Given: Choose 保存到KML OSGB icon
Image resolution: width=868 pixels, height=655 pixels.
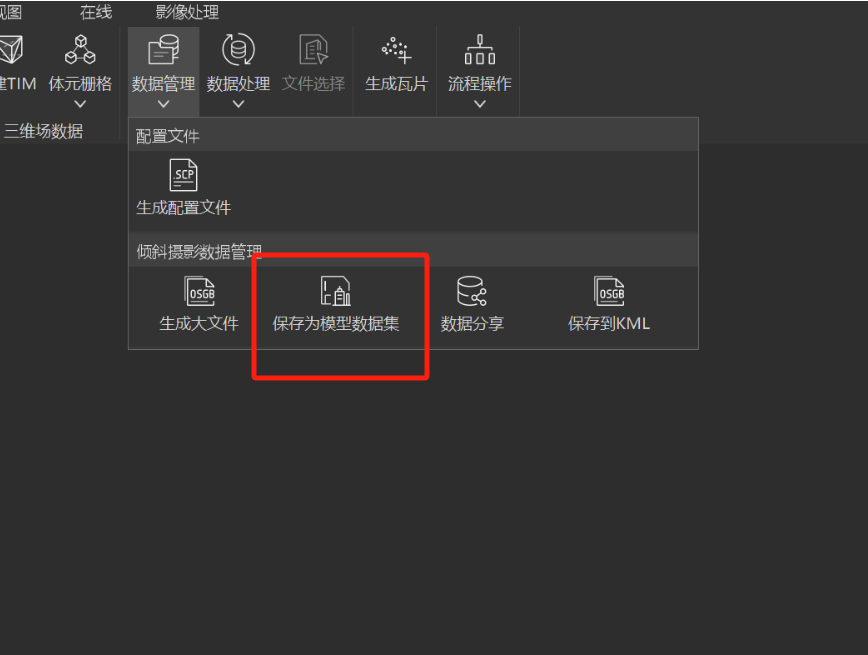Looking at the screenshot, I should (x=609, y=291).
